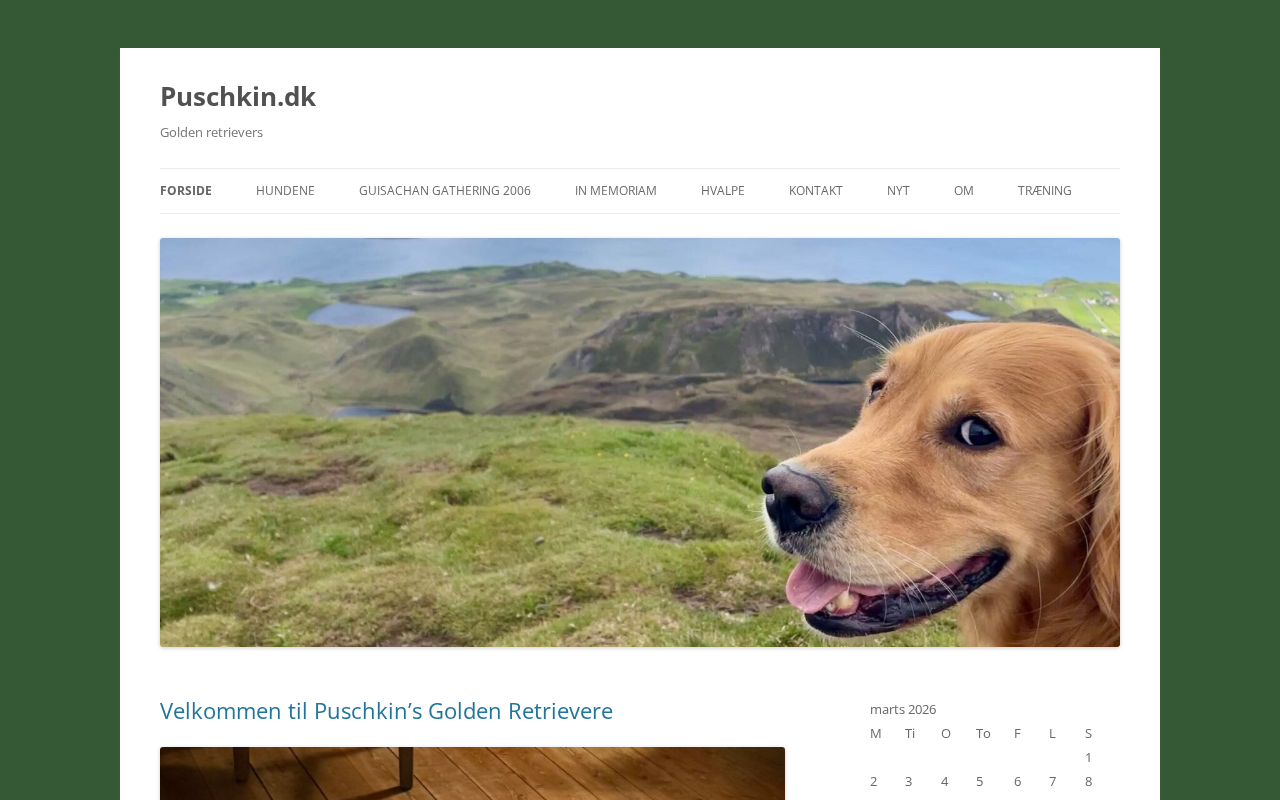Open the HUNDENE menu item
The image size is (1280, 800).
[x=285, y=191]
